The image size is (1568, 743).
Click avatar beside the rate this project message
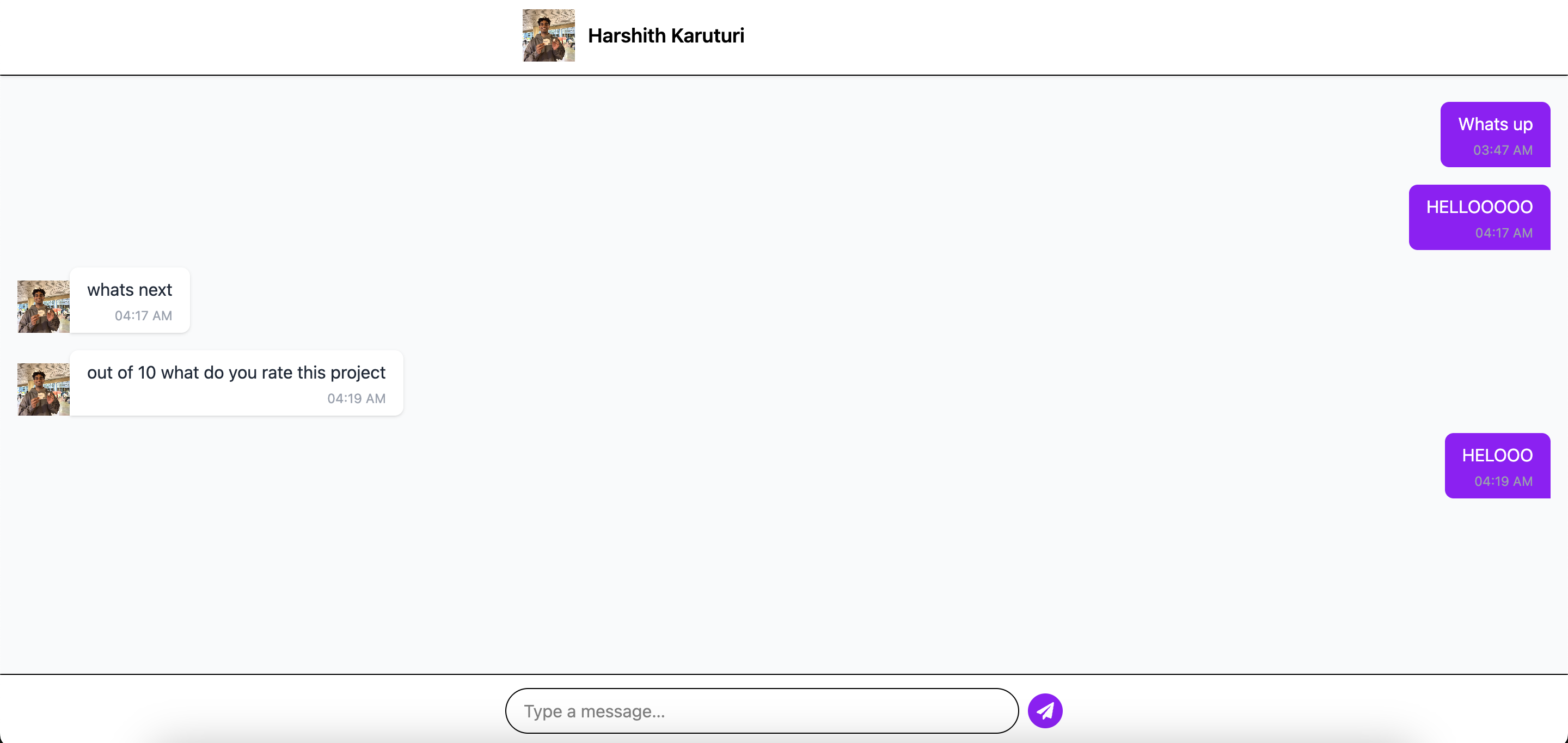click(43, 389)
